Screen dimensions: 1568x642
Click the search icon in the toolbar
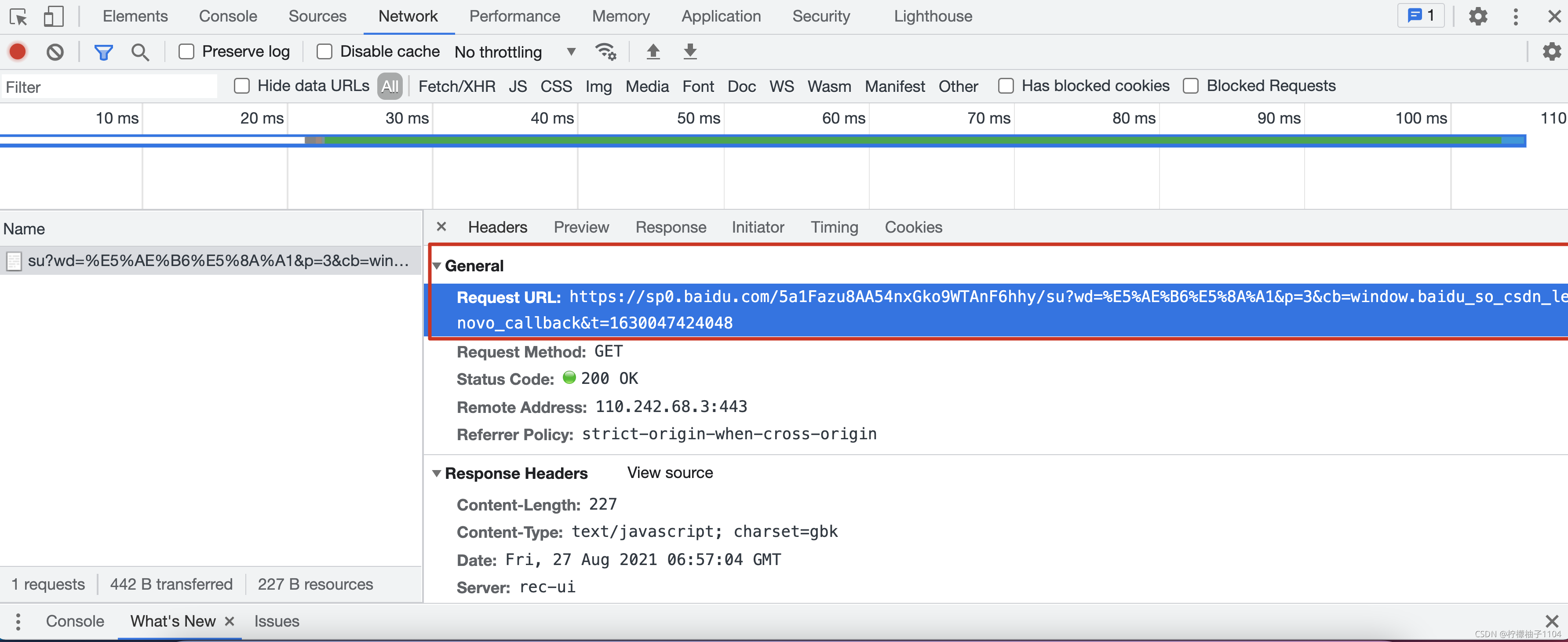point(140,50)
